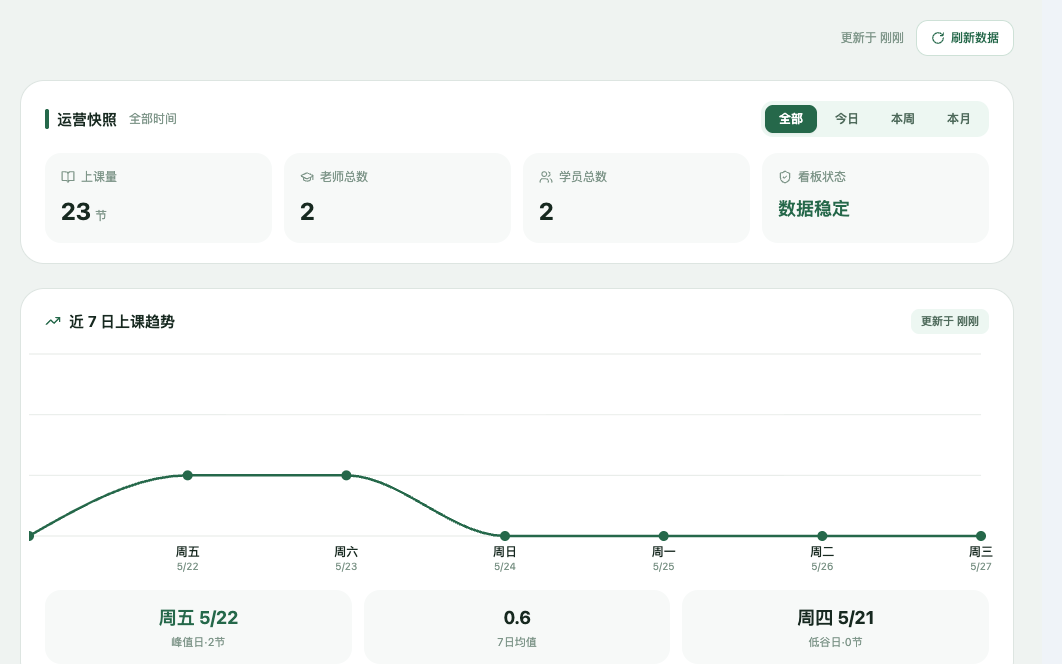
Task: Click the 更新于 刚刚 badge in the chart card
Action: (x=950, y=321)
